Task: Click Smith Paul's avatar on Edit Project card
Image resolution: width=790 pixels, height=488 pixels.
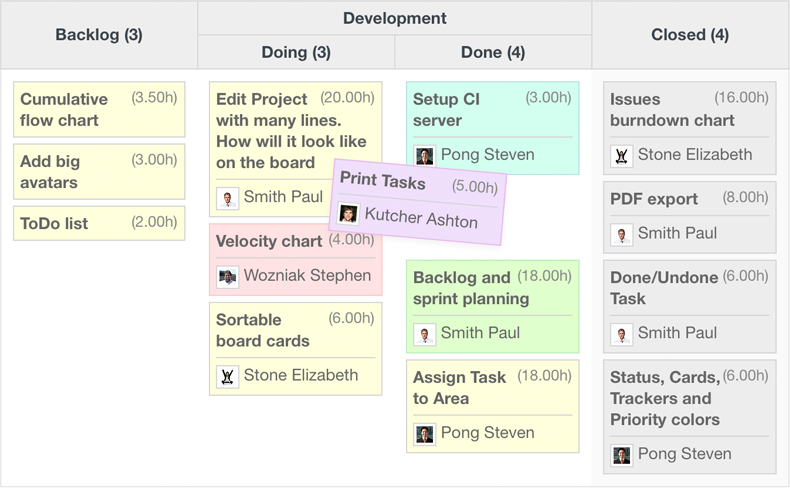Action: point(228,198)
